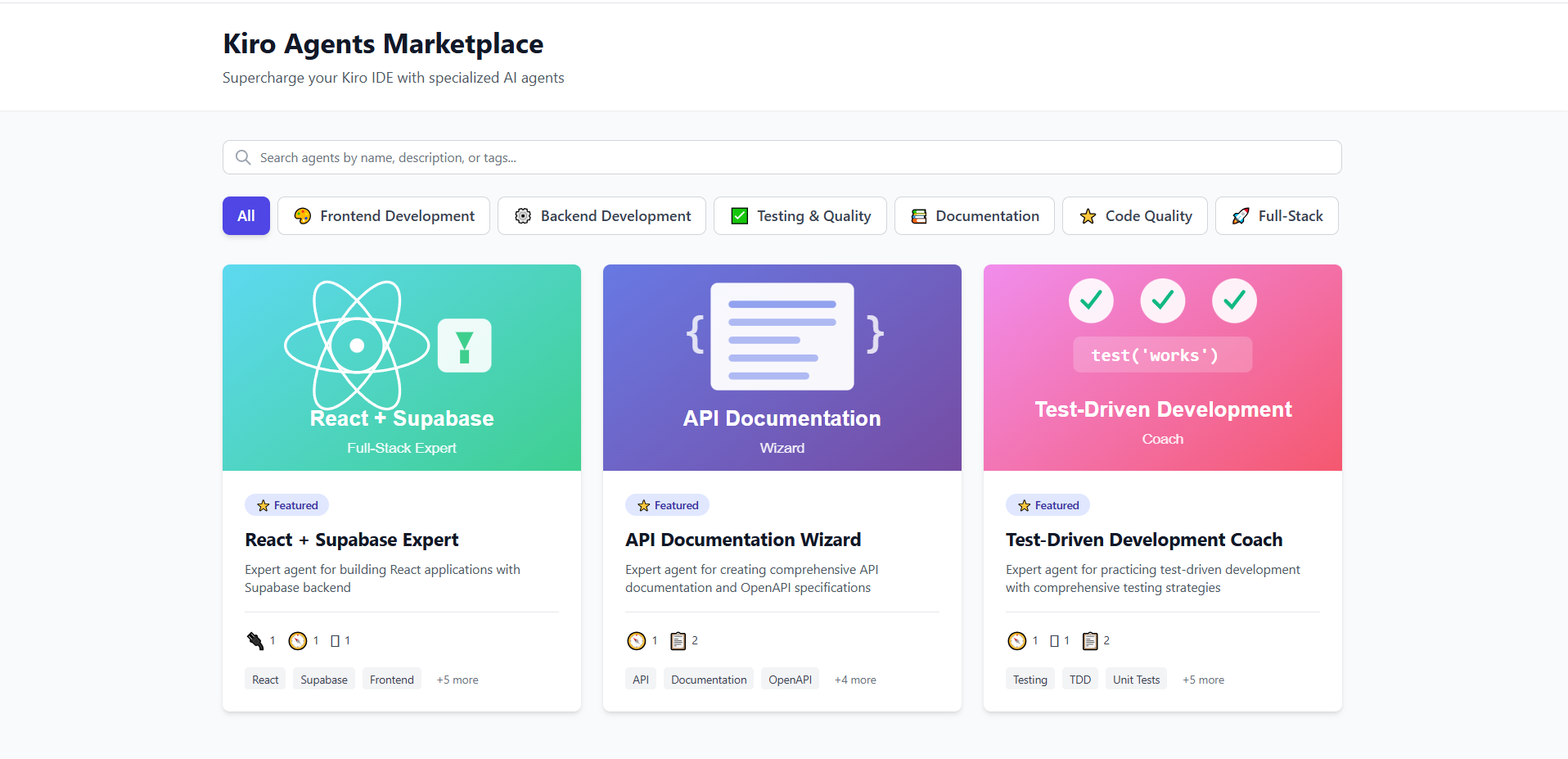Expand +5 more tags on React + Supabase card

tap(457, 680)
